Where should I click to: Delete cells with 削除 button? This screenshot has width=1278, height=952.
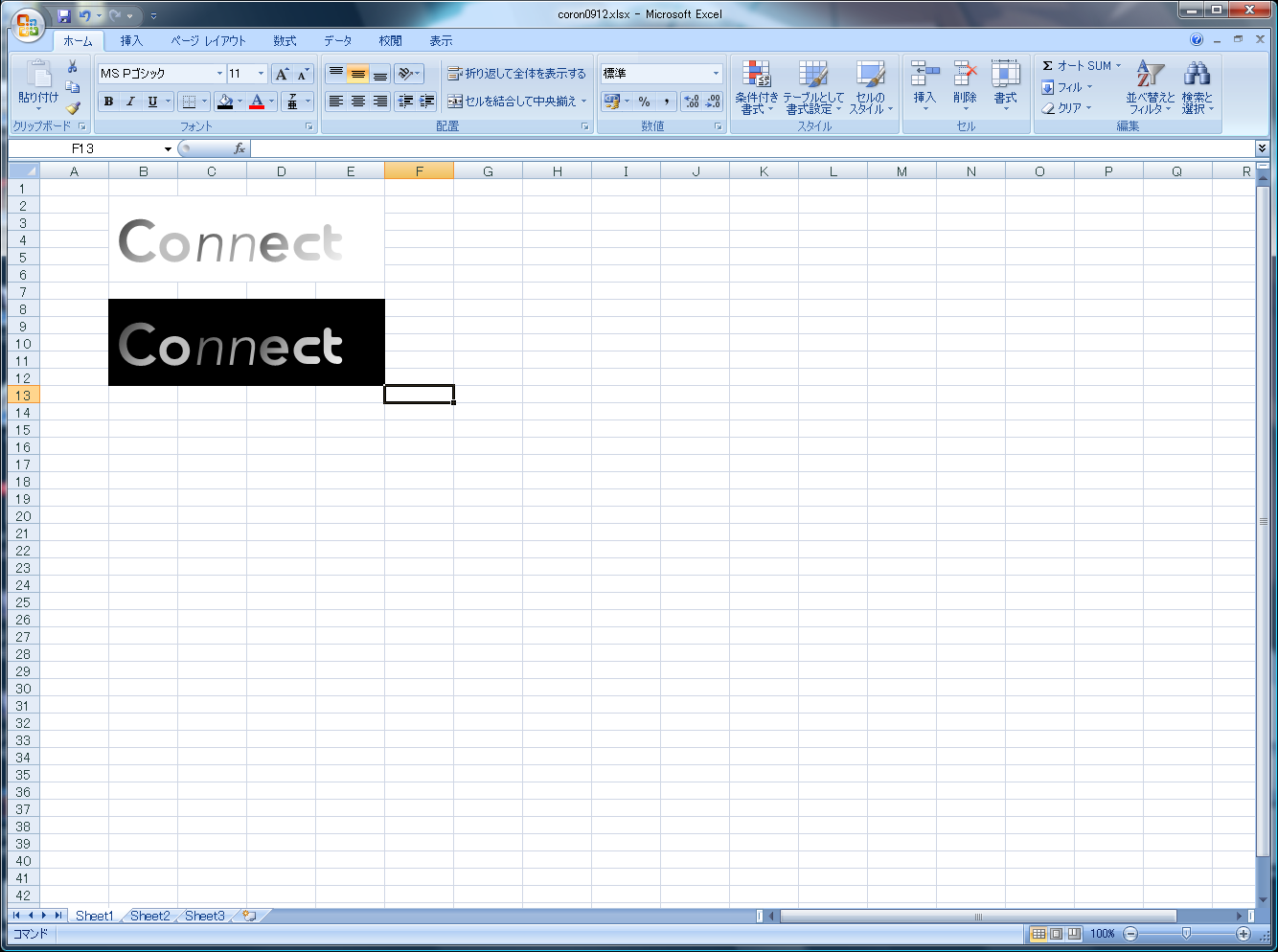(x=965, y=87)
